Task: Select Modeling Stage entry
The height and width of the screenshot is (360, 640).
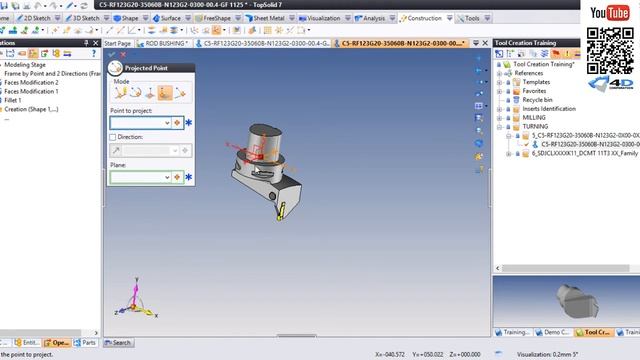Action: tap(25, 64)
